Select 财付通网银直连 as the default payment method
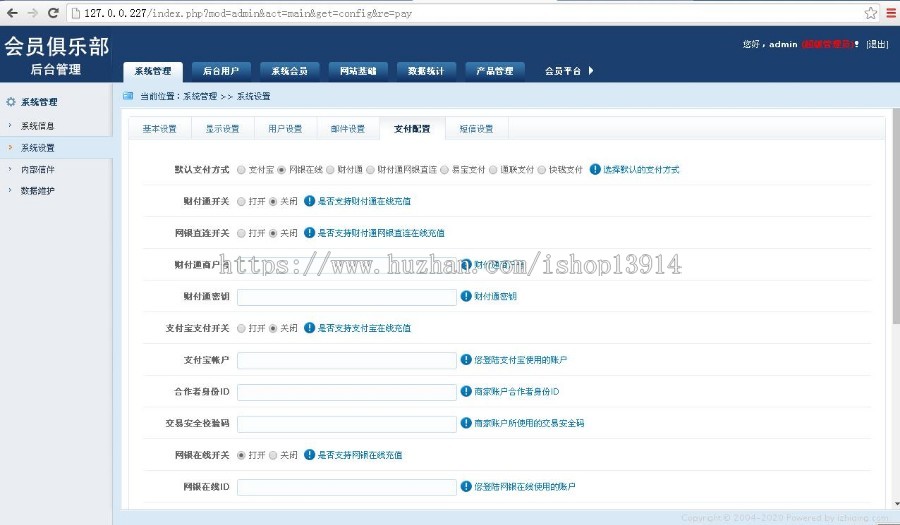 [x=370, y=170]
